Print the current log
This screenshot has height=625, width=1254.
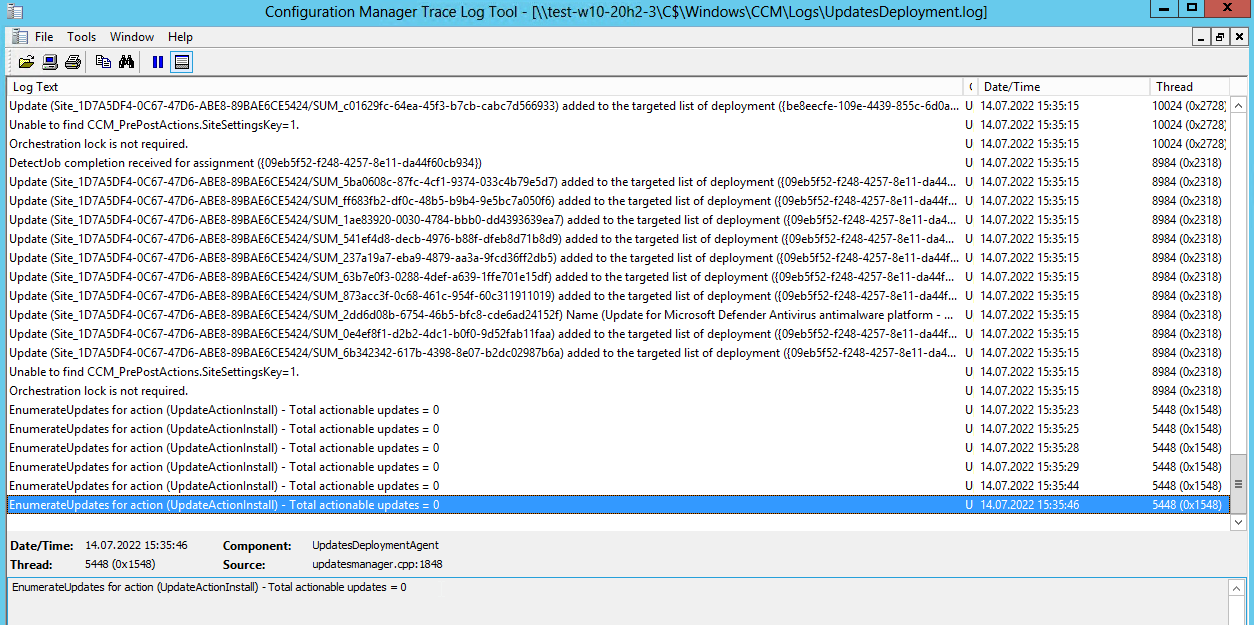(x=72, y=61)
